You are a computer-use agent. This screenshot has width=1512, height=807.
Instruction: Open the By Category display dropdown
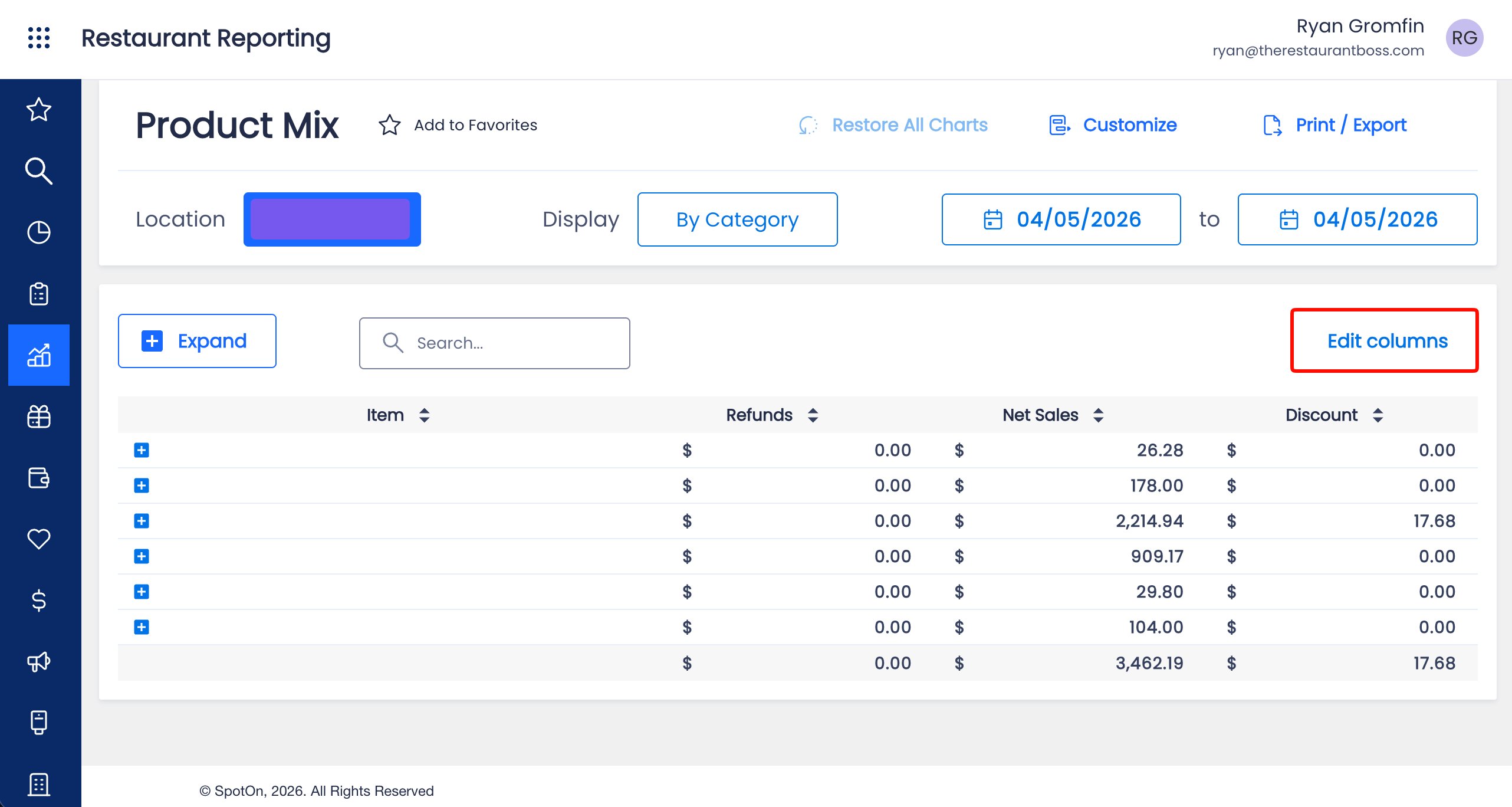pyautogui.click(x=737, y=219)
